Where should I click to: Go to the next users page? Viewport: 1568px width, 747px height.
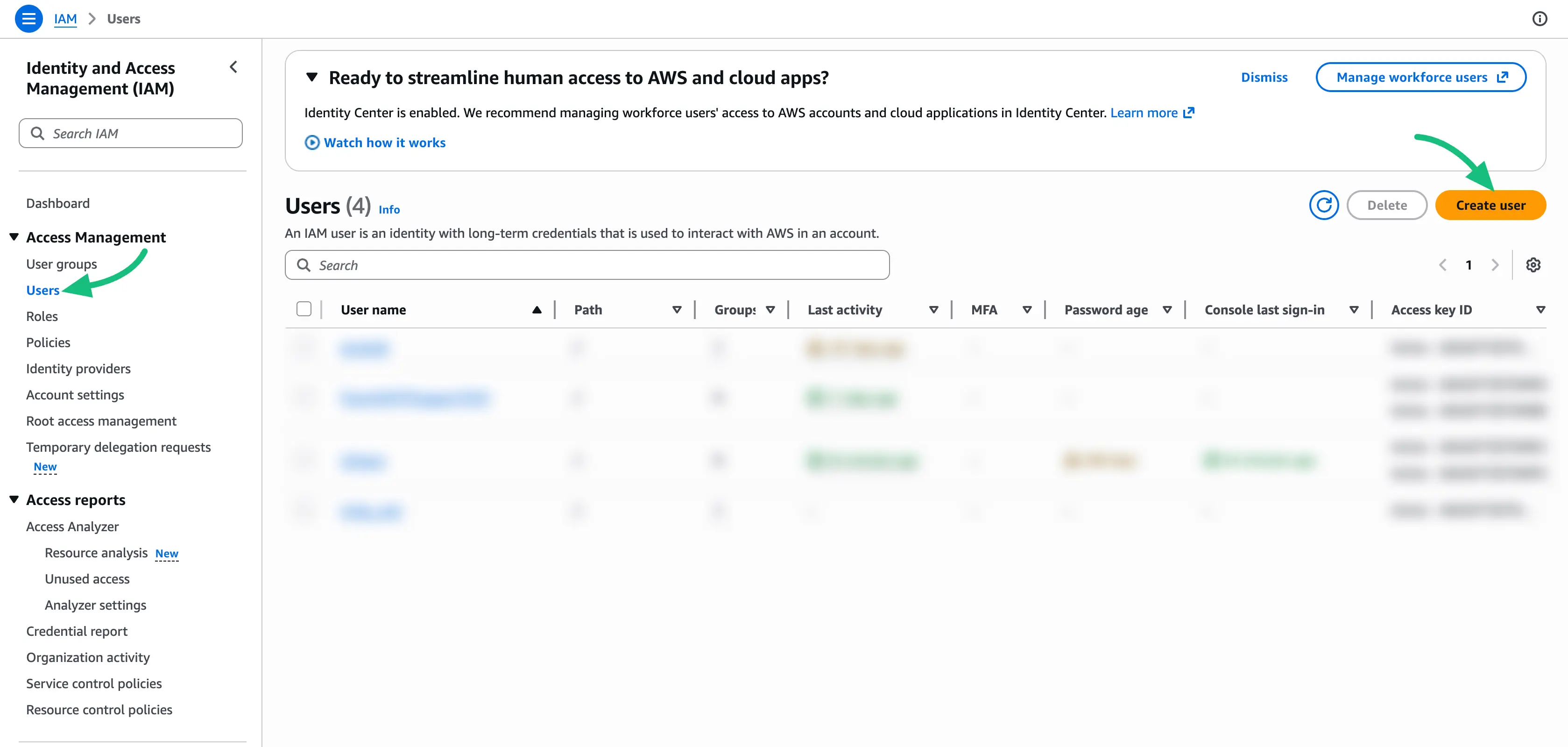pos(1496,265)
